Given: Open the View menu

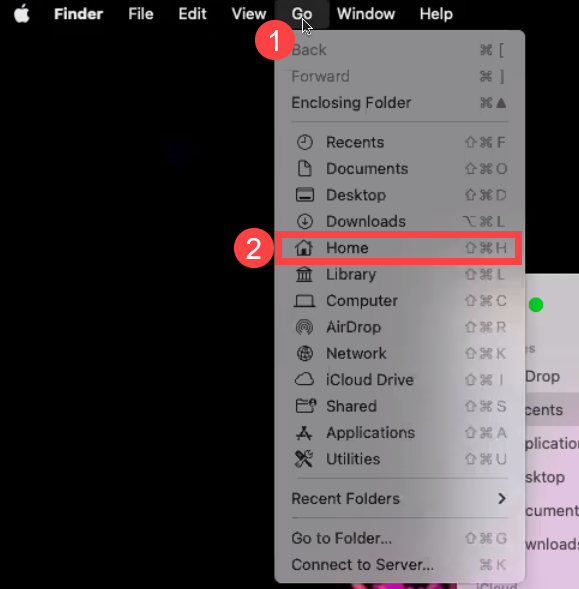Looking at the screenshot, I should (249, 14).
